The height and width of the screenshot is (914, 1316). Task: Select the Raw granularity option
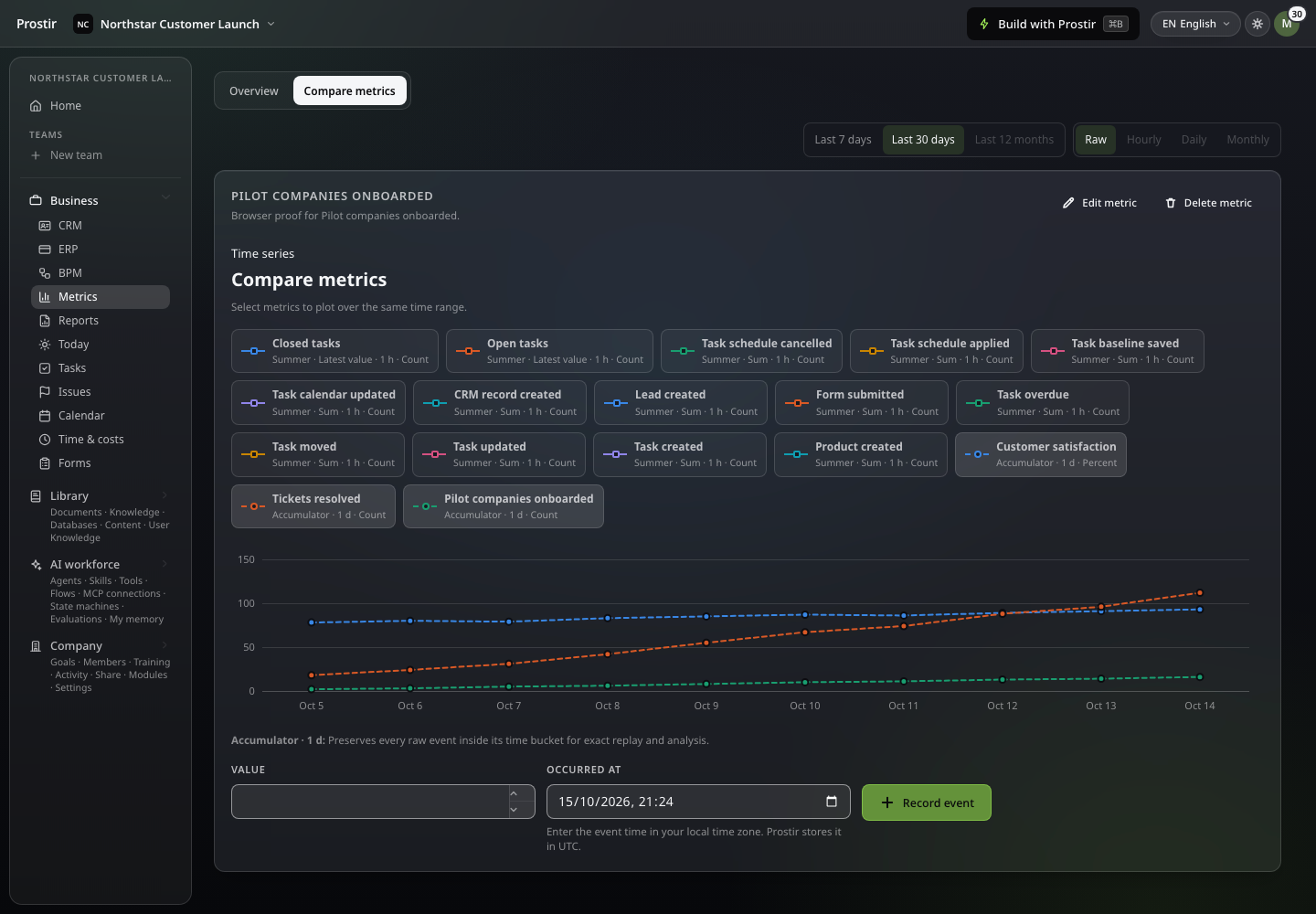pos(1096,140)
